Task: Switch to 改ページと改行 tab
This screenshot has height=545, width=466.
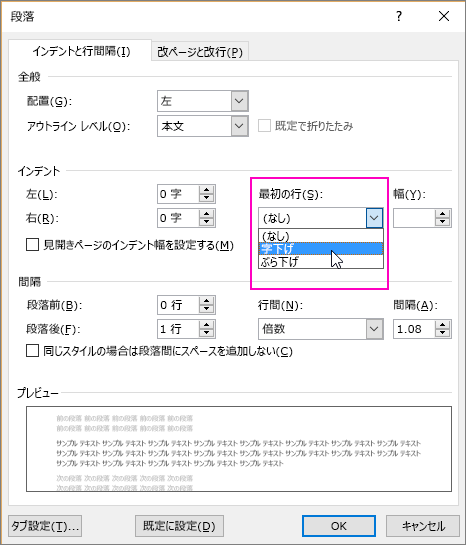Action: tap(200, 52)
